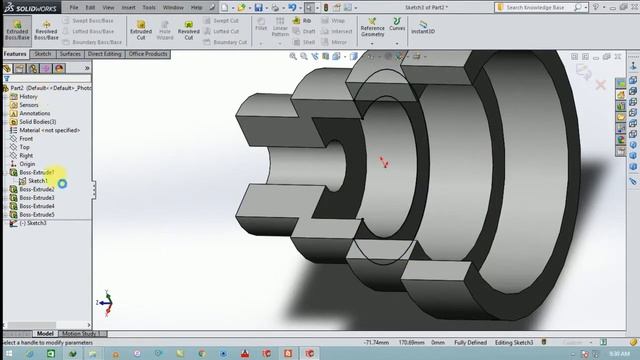640x360 pixels.
Task: Expand the Fillet dropdown arrow
Action: point(261,43)
